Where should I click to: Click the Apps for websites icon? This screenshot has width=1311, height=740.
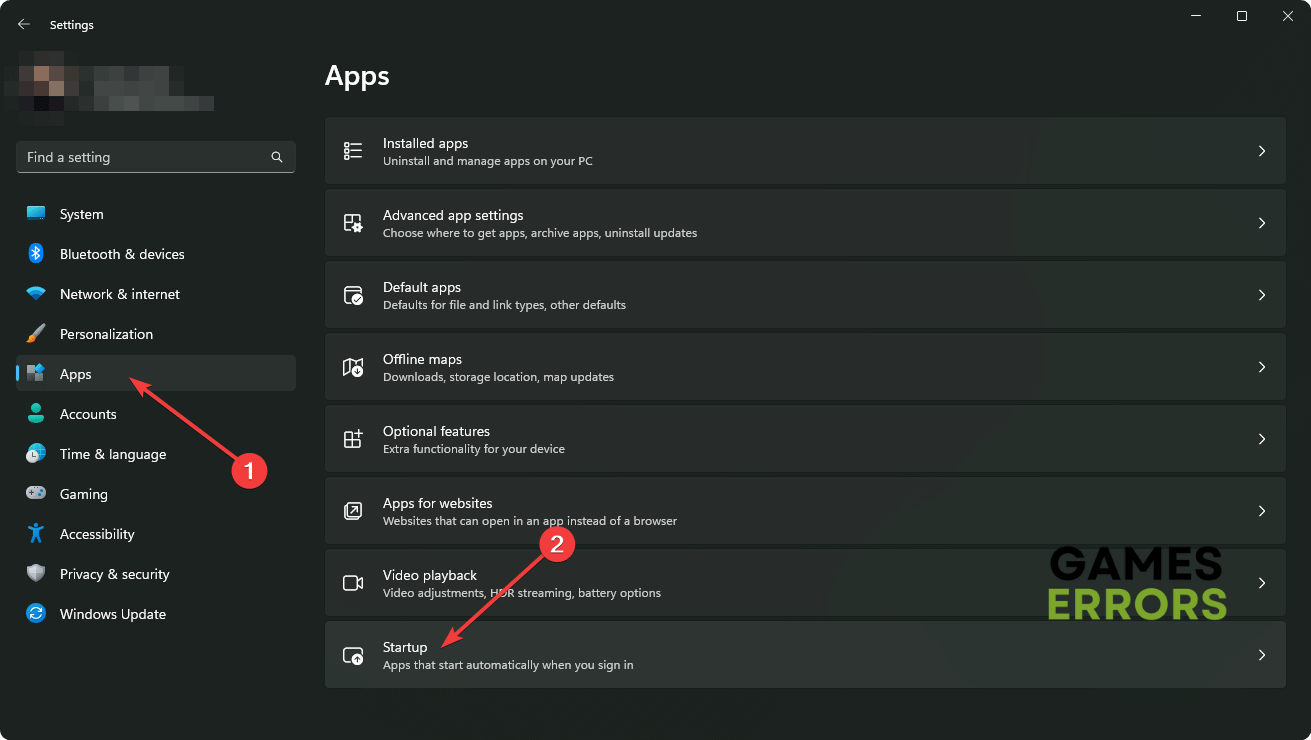[353, 511]
